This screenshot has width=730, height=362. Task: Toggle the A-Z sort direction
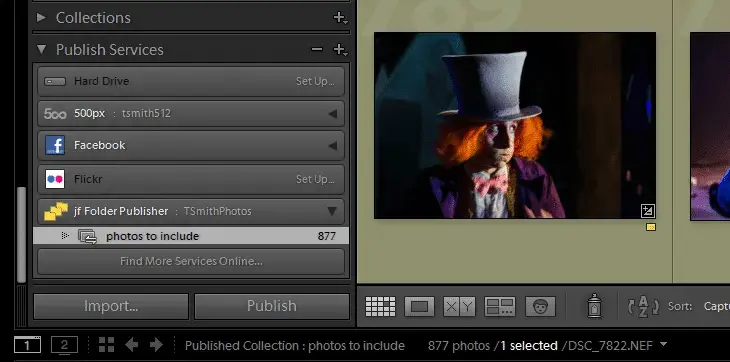pos(643,307)
